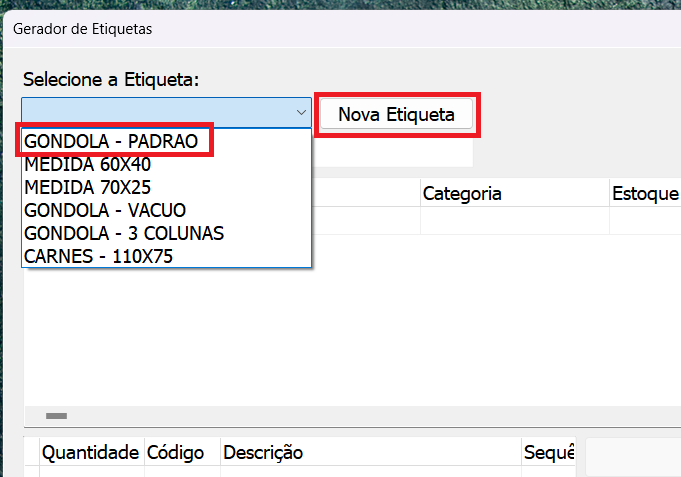Click the horizontal scrollbar thumb
The width and height of the screenshot is (681, 477).
pyautogui.click(x=56, y=415)
